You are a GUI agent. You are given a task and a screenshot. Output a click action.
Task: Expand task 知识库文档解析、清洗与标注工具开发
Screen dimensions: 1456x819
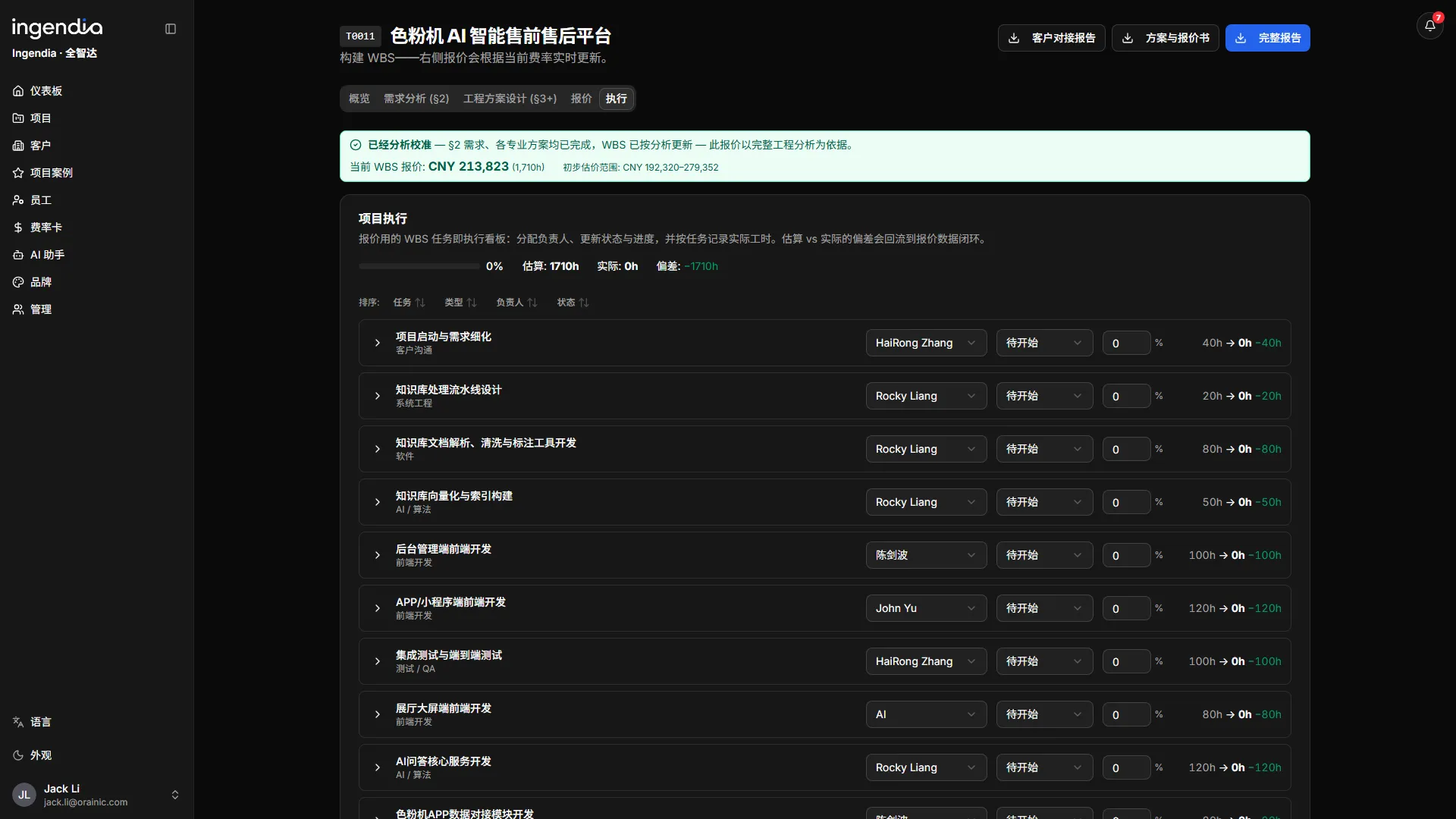(377, 449)
